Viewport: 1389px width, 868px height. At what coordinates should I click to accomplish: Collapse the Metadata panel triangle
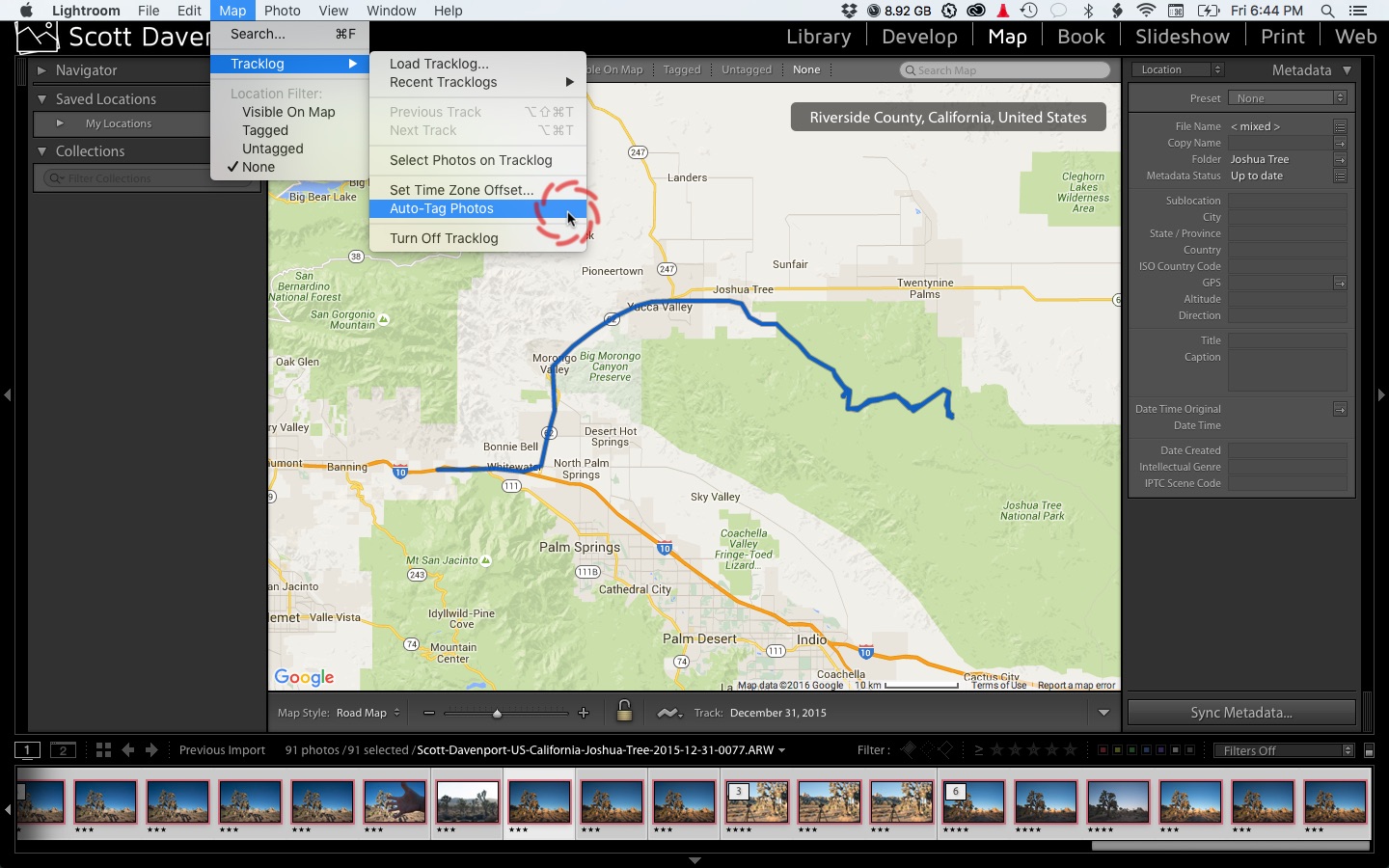[1347, 70]
